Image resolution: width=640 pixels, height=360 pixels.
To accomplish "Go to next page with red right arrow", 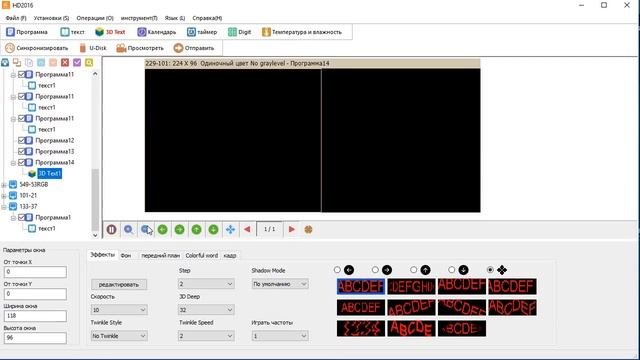I will click(x=291, y=229).
